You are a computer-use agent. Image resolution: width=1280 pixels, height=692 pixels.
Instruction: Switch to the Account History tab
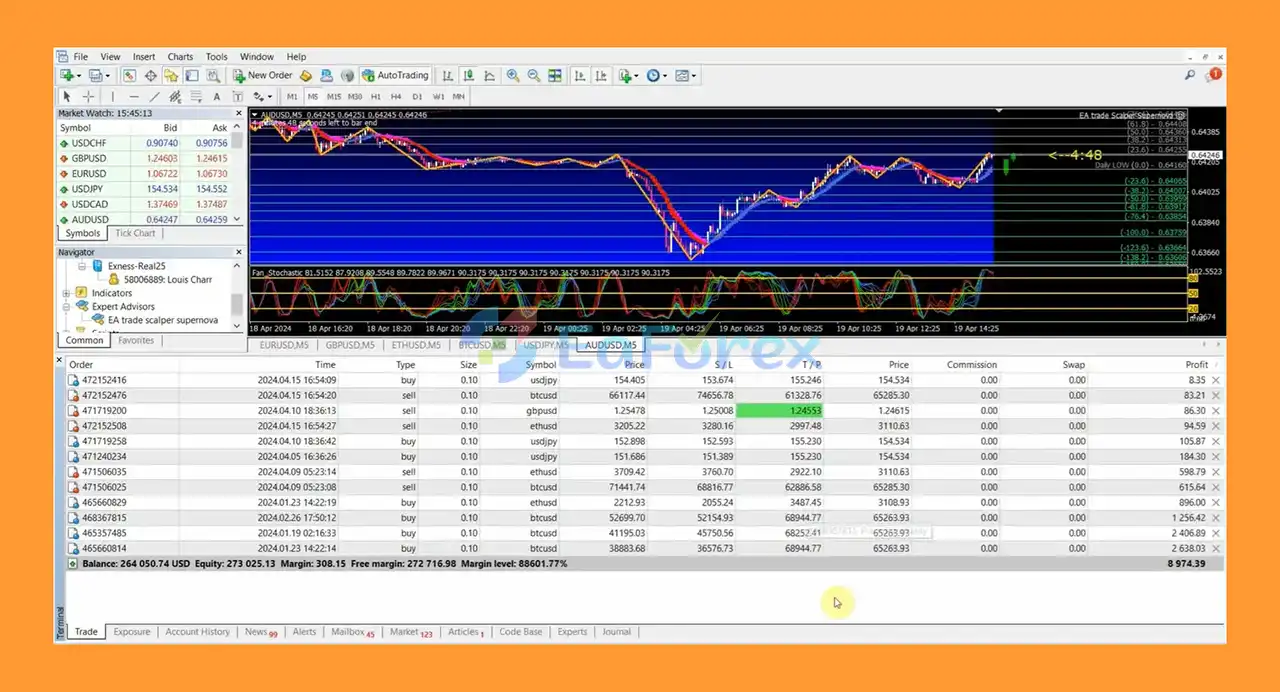(197, 632)
